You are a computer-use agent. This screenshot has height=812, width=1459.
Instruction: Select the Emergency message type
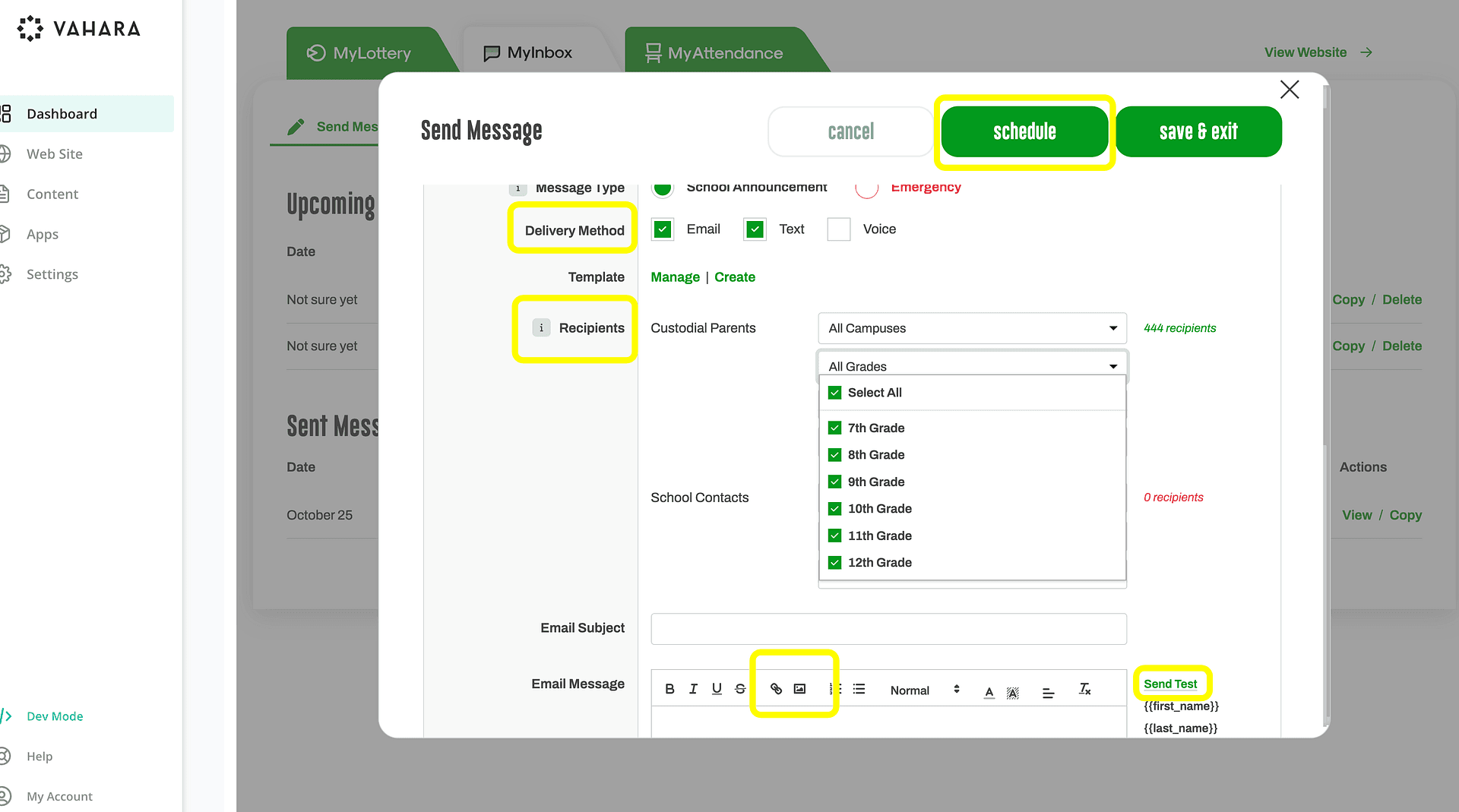[866, 188]
